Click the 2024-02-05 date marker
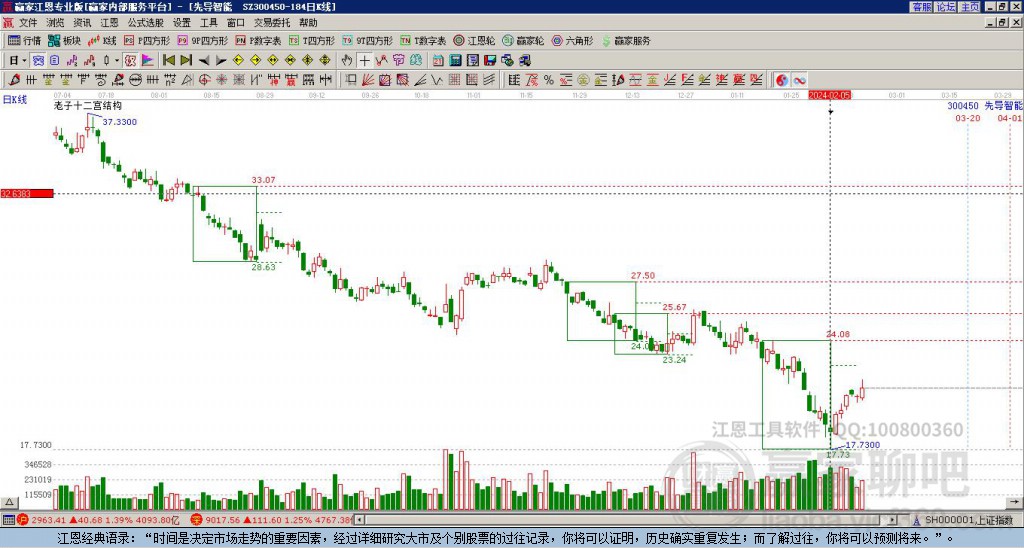 tap(829, 95)
